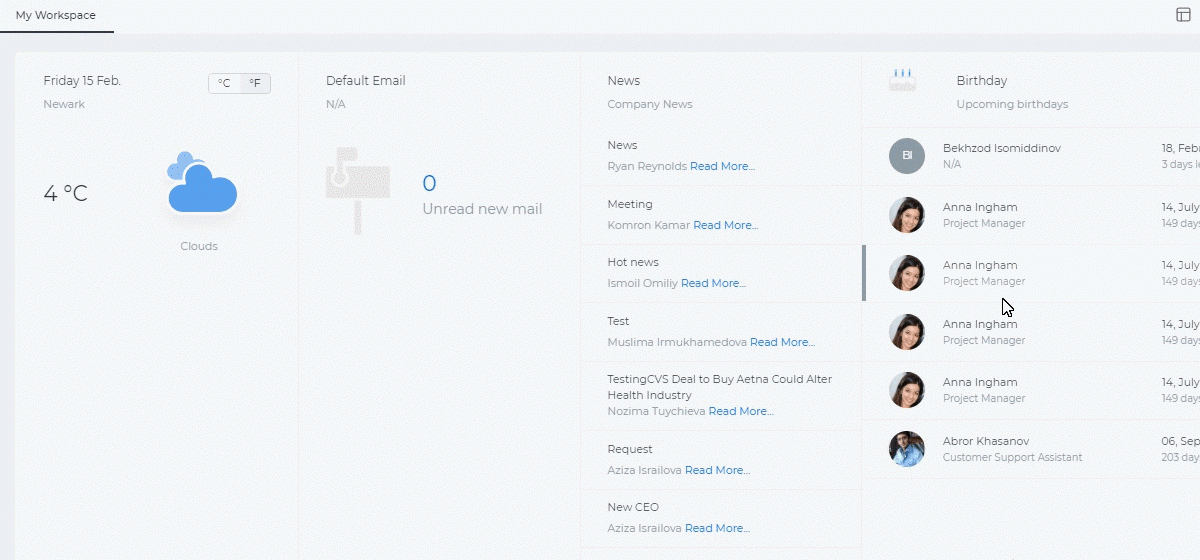Viewport: 1200px width, 560px height.
Task: Click the name Bekhzod Isomiddinov
Action: (x=1002, y=148)
